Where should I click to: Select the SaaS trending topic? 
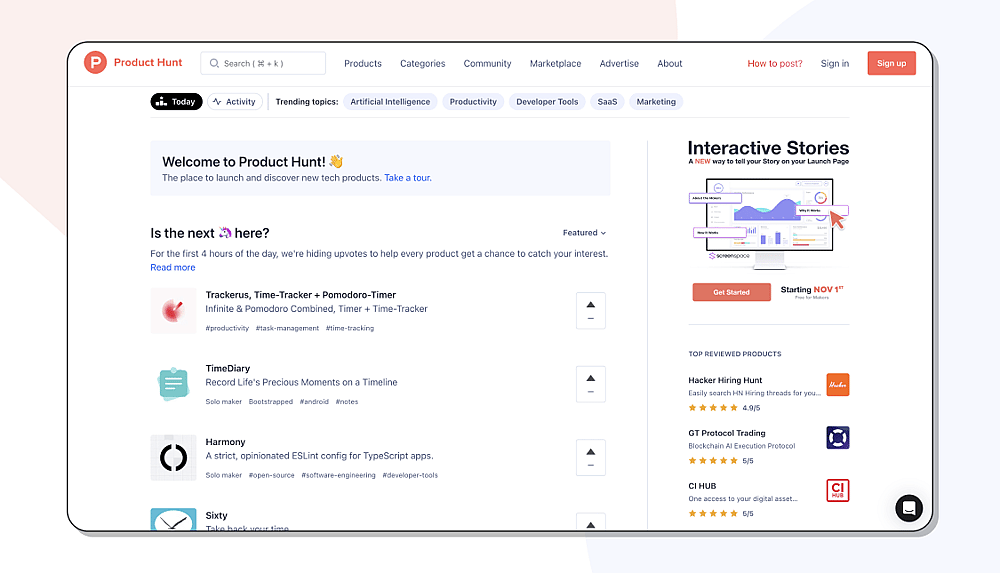(x=607, y=101)
